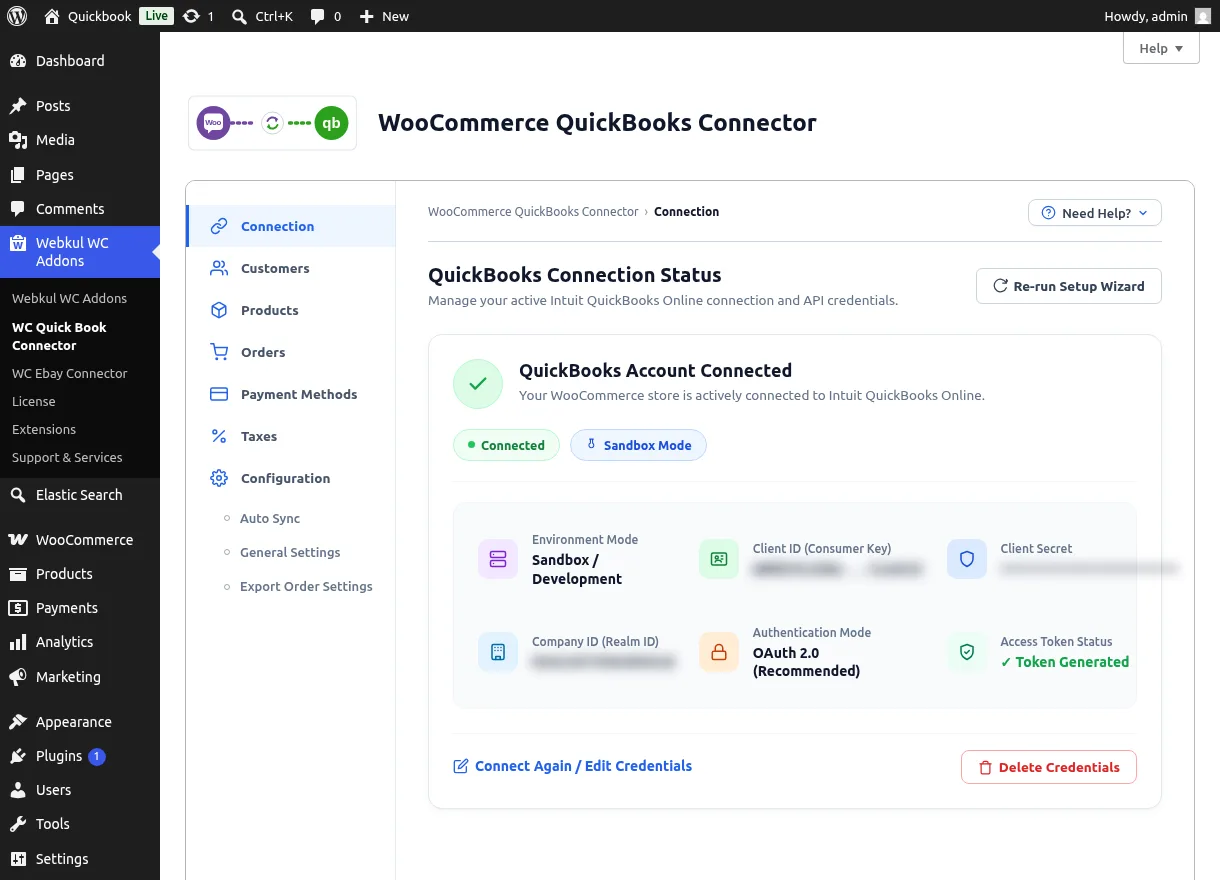Image resolution: width=1220 pixels, height=880 pixels.
Task: Open License submenu link
Action: click(34, 401)
